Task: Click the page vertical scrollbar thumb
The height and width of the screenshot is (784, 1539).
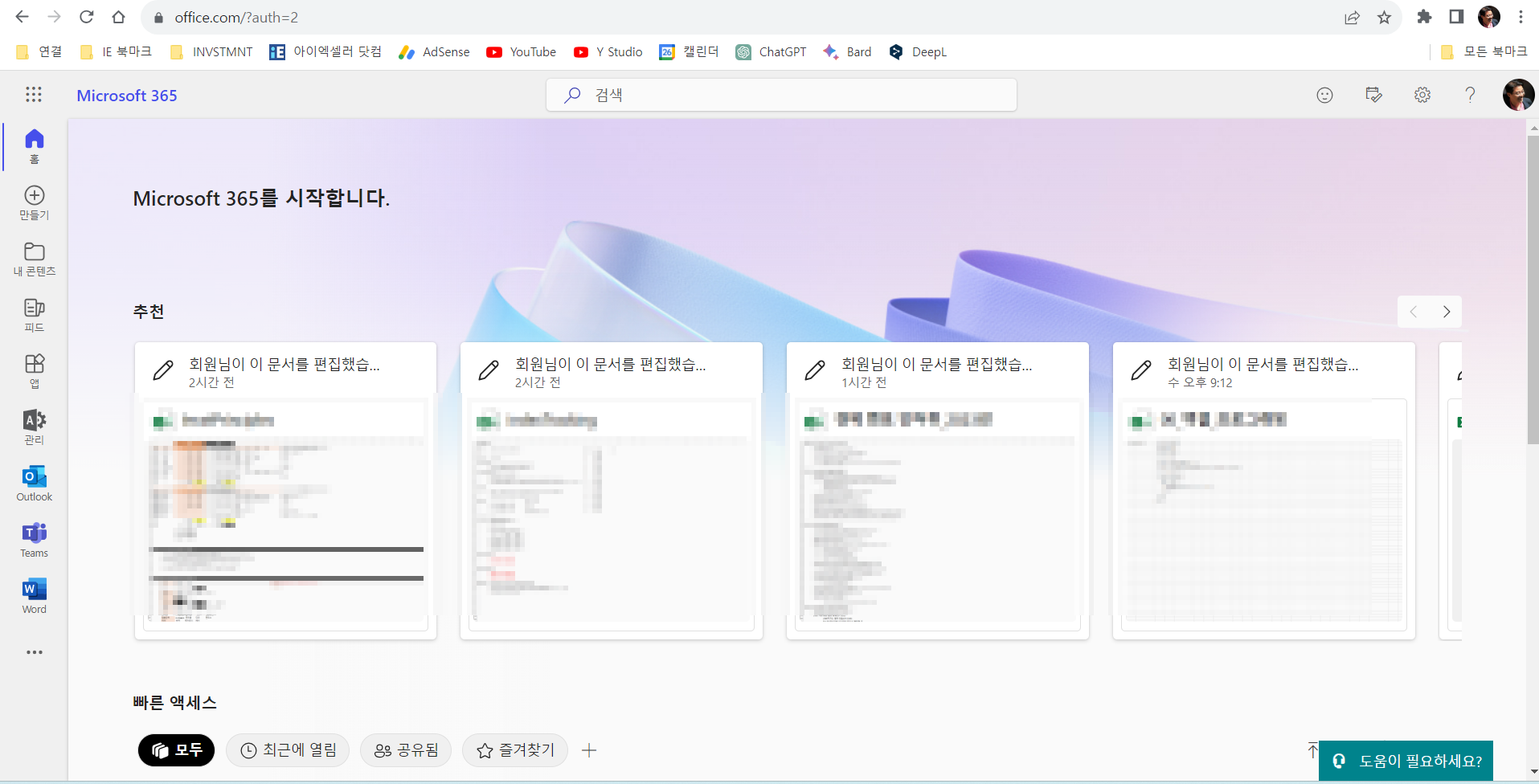Action: tap(1533, 289)
